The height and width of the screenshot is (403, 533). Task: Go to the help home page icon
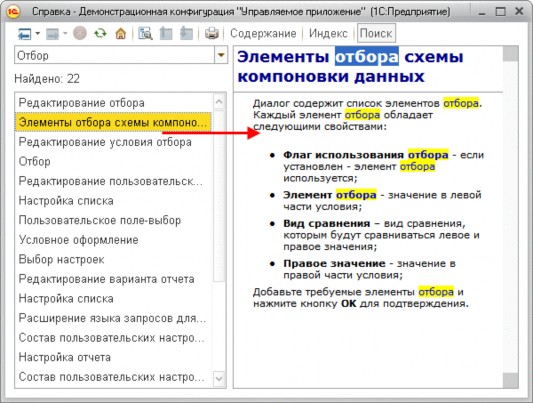point(121,33)
